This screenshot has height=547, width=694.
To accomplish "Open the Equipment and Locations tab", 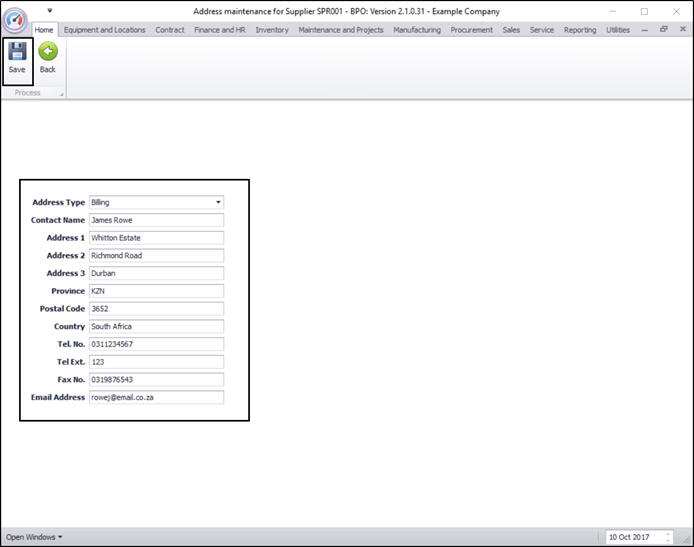I will tap(104, 30).
